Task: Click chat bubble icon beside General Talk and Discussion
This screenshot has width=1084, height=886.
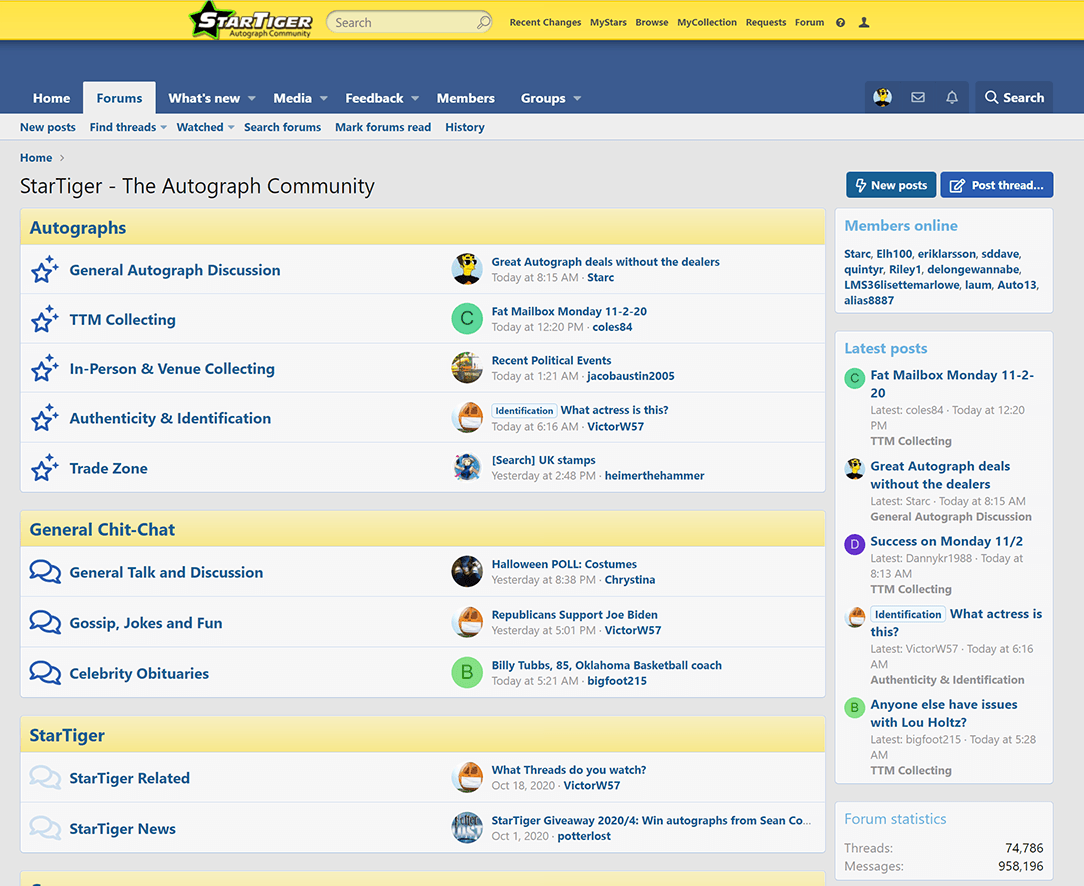Action: (45, 572)
